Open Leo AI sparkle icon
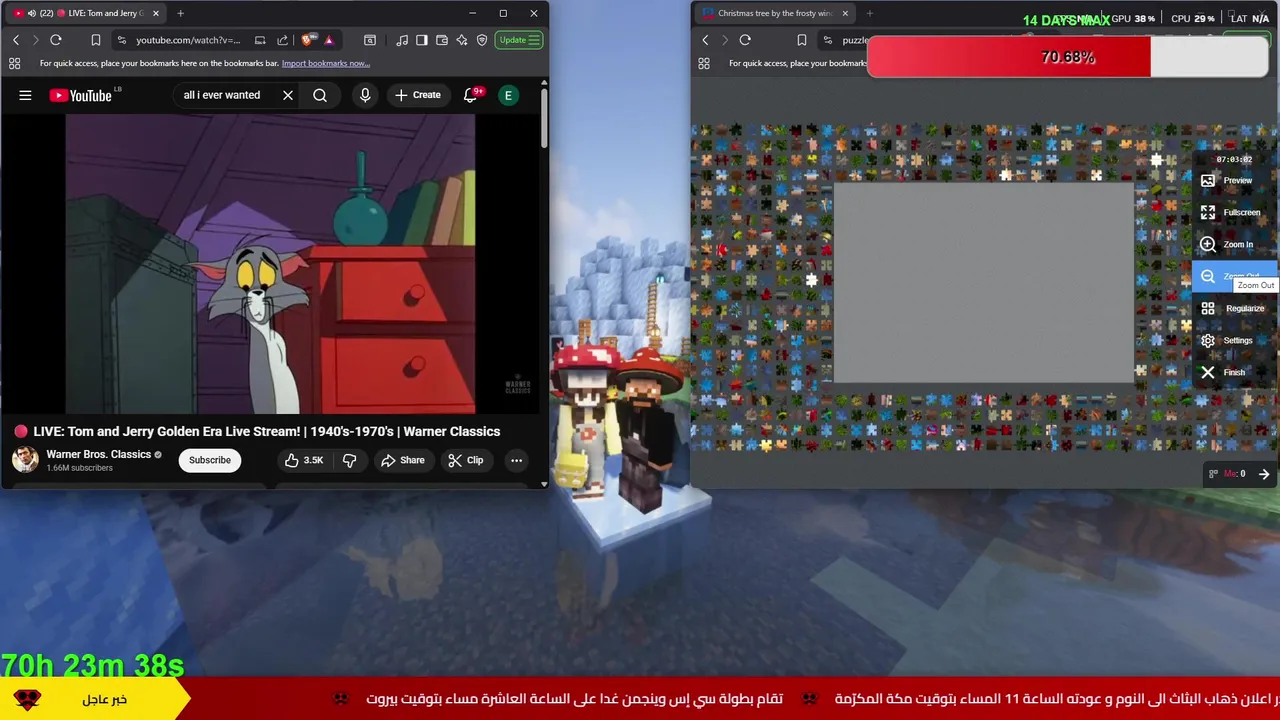The width and height of the screenshot is (1280, 720). click(462, 40)
